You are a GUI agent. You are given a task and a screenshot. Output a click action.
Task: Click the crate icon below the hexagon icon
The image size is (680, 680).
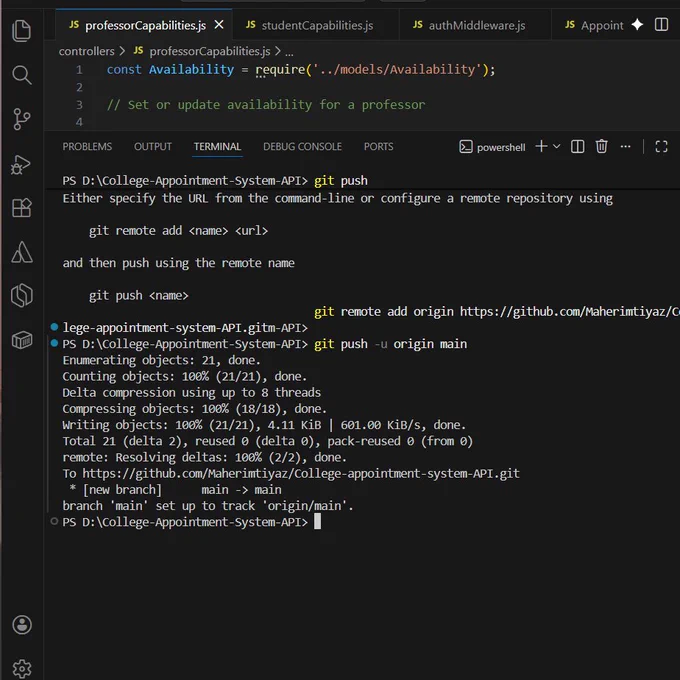(22, 340)
